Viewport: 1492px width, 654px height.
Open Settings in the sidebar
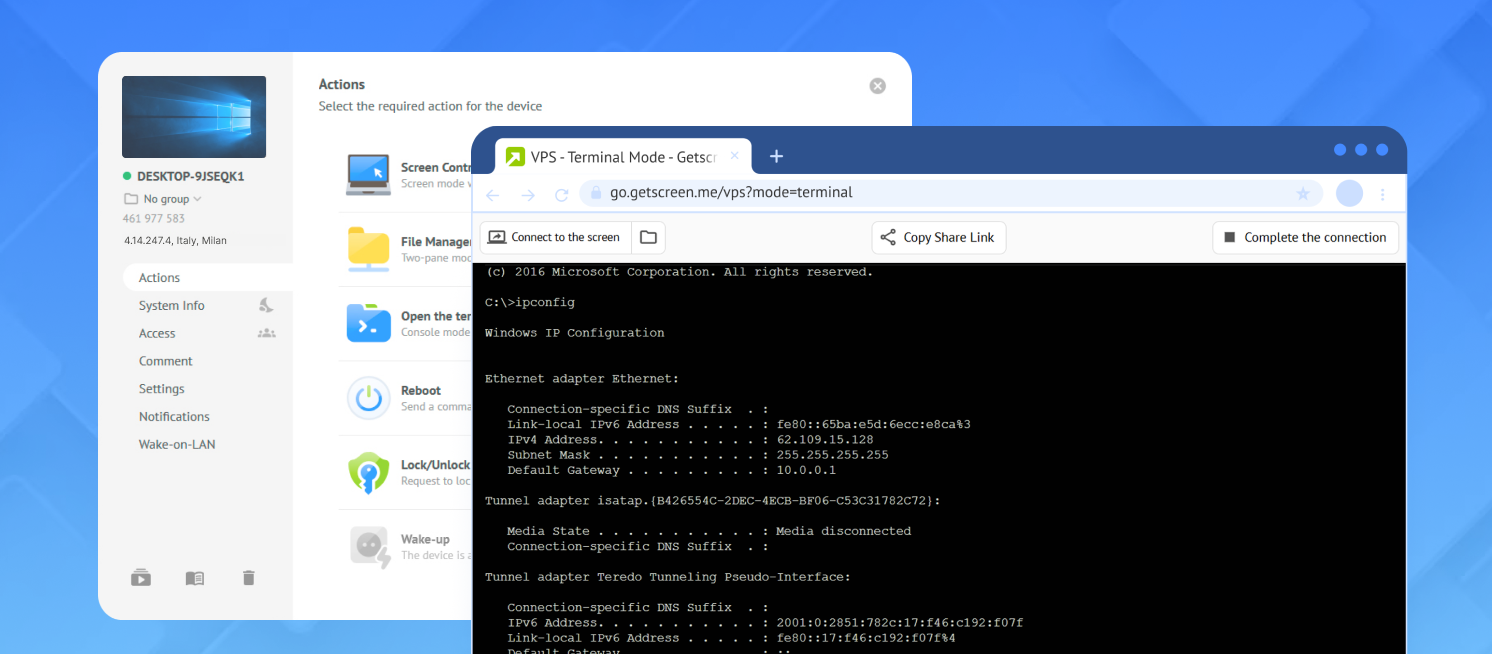(162, 389)
